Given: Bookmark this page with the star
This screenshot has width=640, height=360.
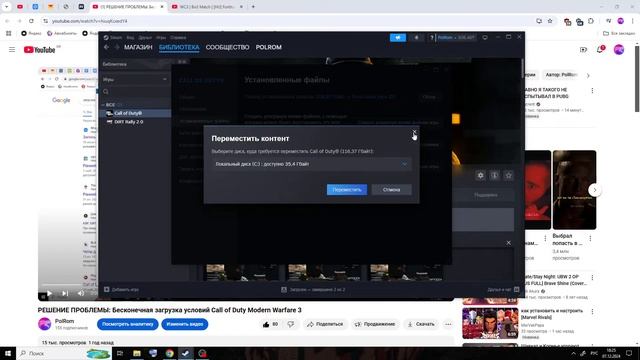Looking at the screenshot, I should (x=550, y=21).
